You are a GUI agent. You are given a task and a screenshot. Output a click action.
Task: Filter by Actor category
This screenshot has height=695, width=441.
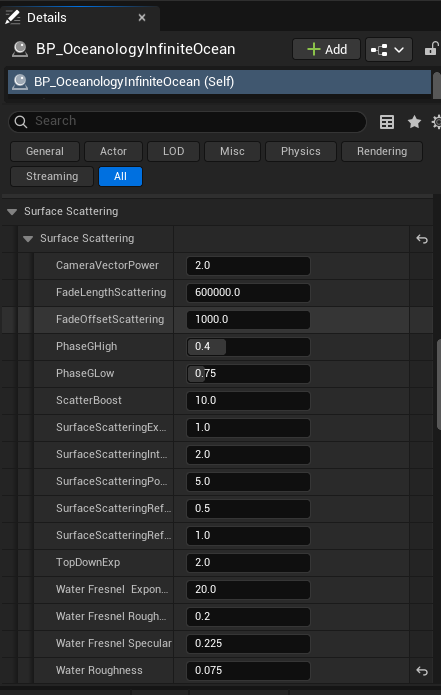click(x=113, y=151)
